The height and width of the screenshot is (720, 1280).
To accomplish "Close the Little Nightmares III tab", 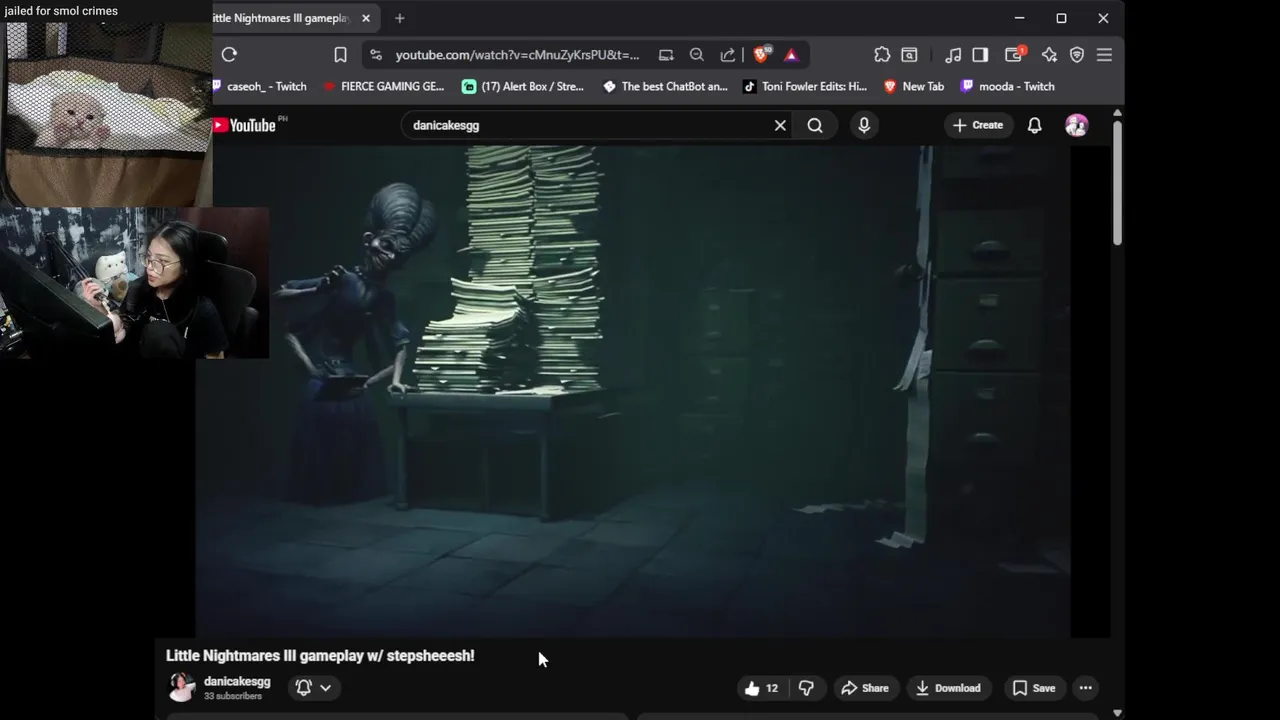I will click(x=366, y=18).
